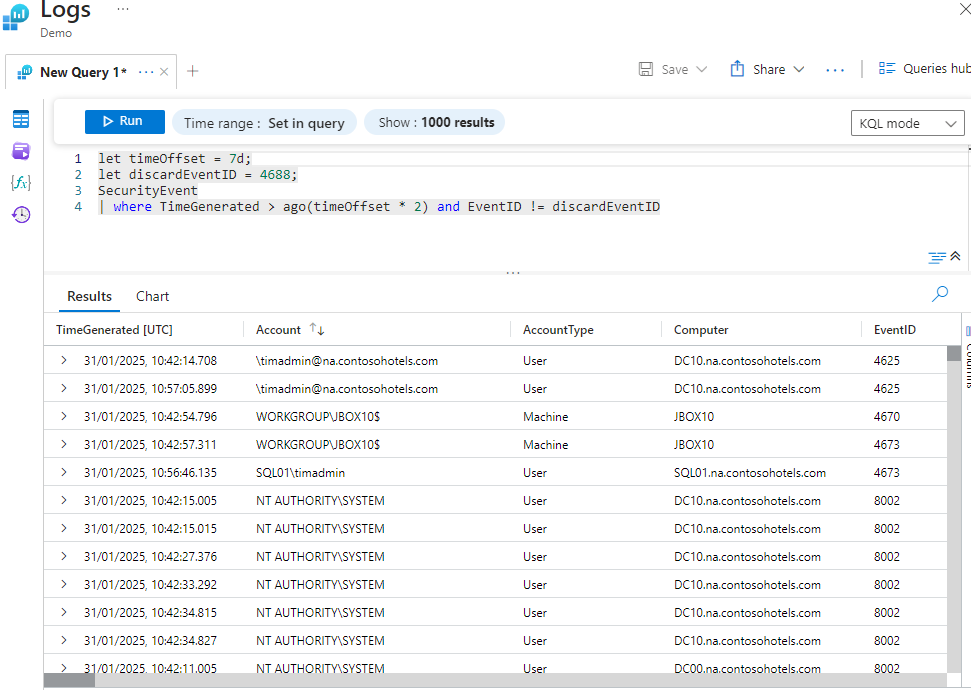Open the Query history clock icon
This screenshot has height=690, width=971.
click(21, 214)
